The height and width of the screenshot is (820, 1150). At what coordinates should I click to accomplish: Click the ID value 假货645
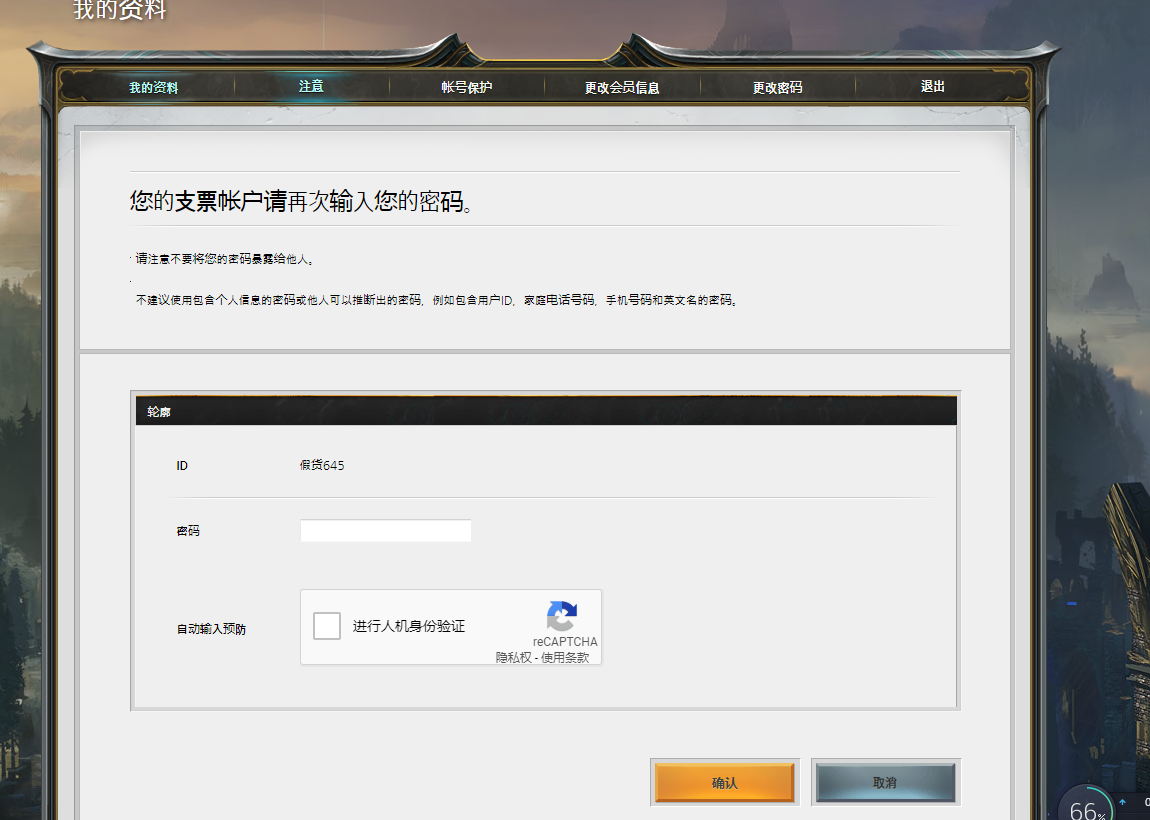pos(322,465)
